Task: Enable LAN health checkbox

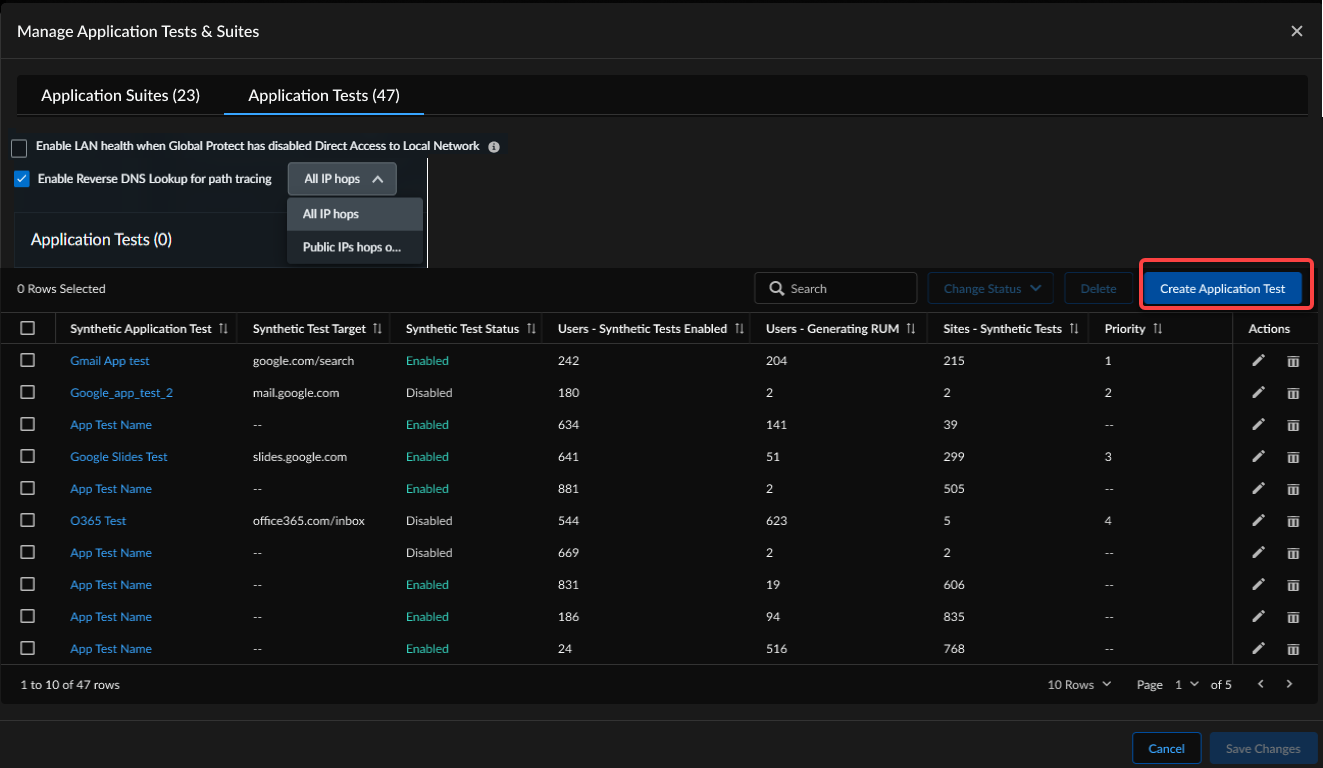Action: click(19, 148)
